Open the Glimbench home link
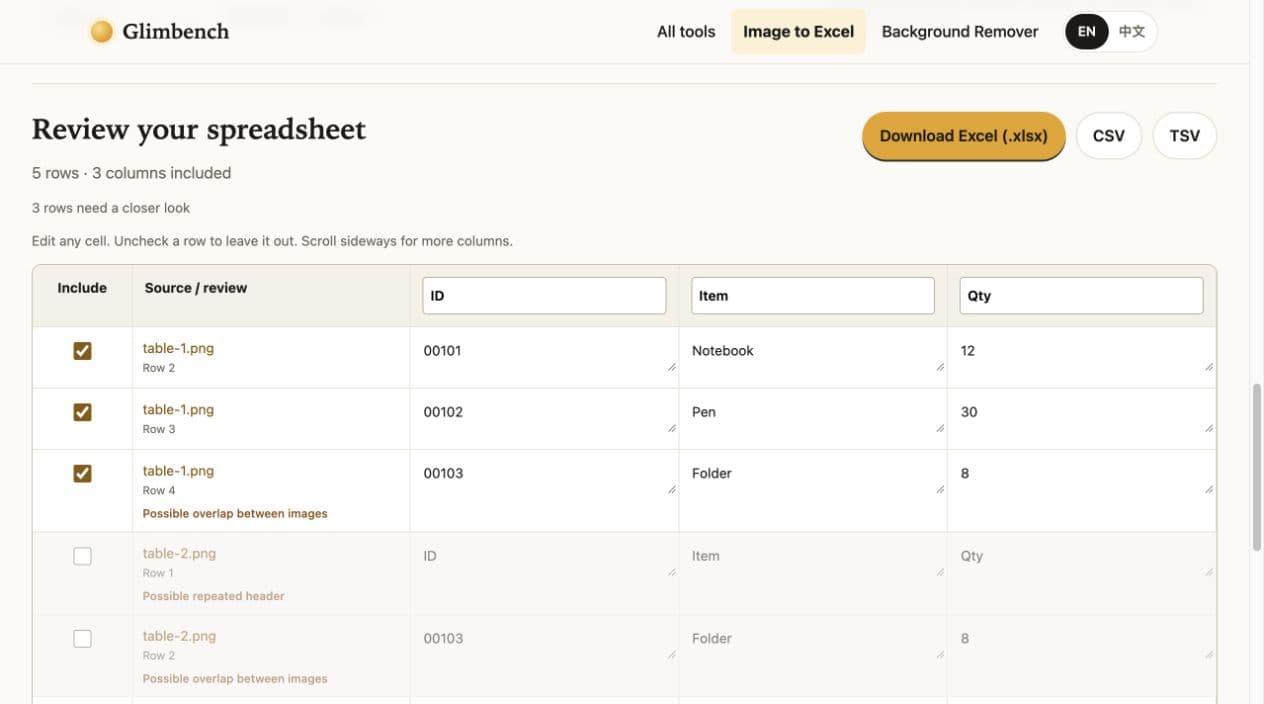The width and height of the screenshot is (1264, 704). coord(160,32)
